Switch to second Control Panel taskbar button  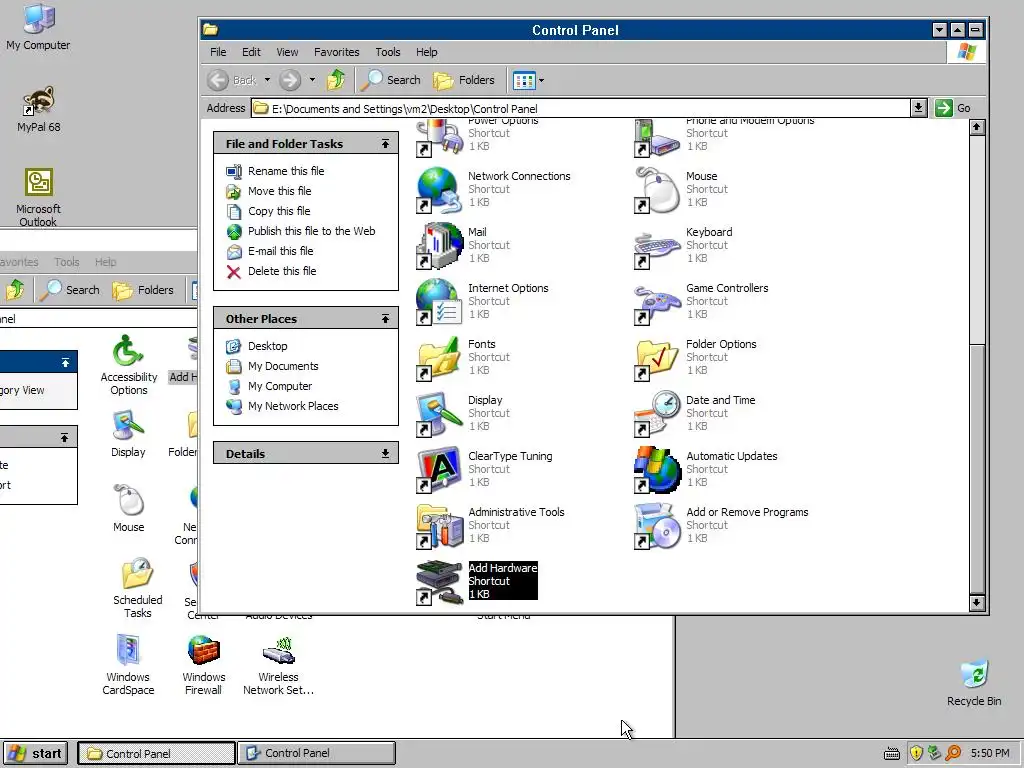point(316,753)
